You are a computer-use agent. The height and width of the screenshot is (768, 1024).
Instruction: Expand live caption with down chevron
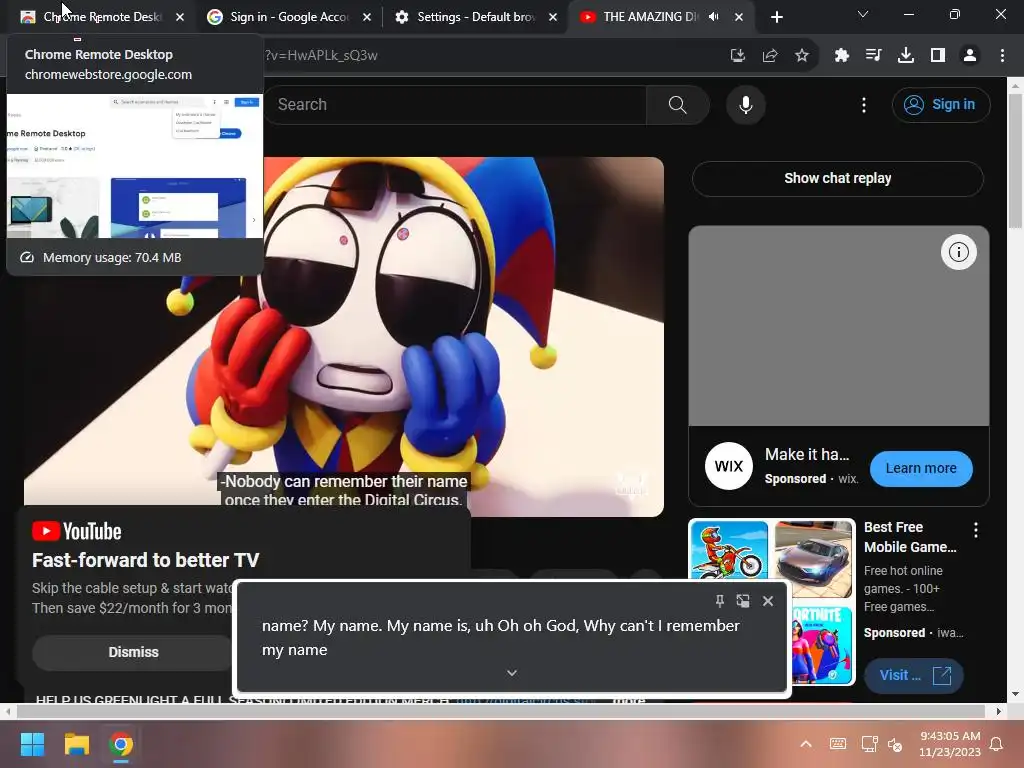512,673
